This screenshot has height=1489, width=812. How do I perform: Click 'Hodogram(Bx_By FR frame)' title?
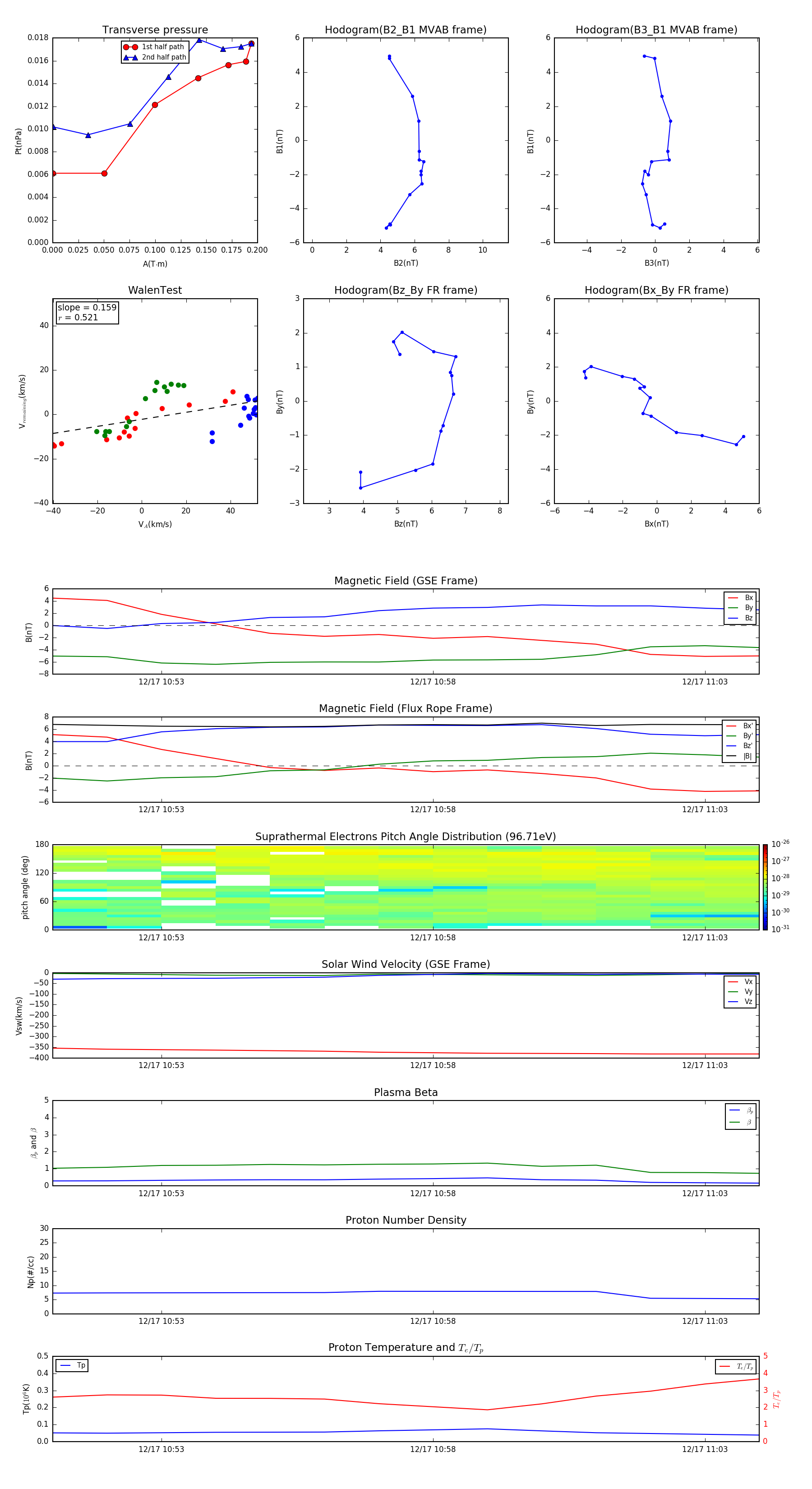(x=656, y=290)
